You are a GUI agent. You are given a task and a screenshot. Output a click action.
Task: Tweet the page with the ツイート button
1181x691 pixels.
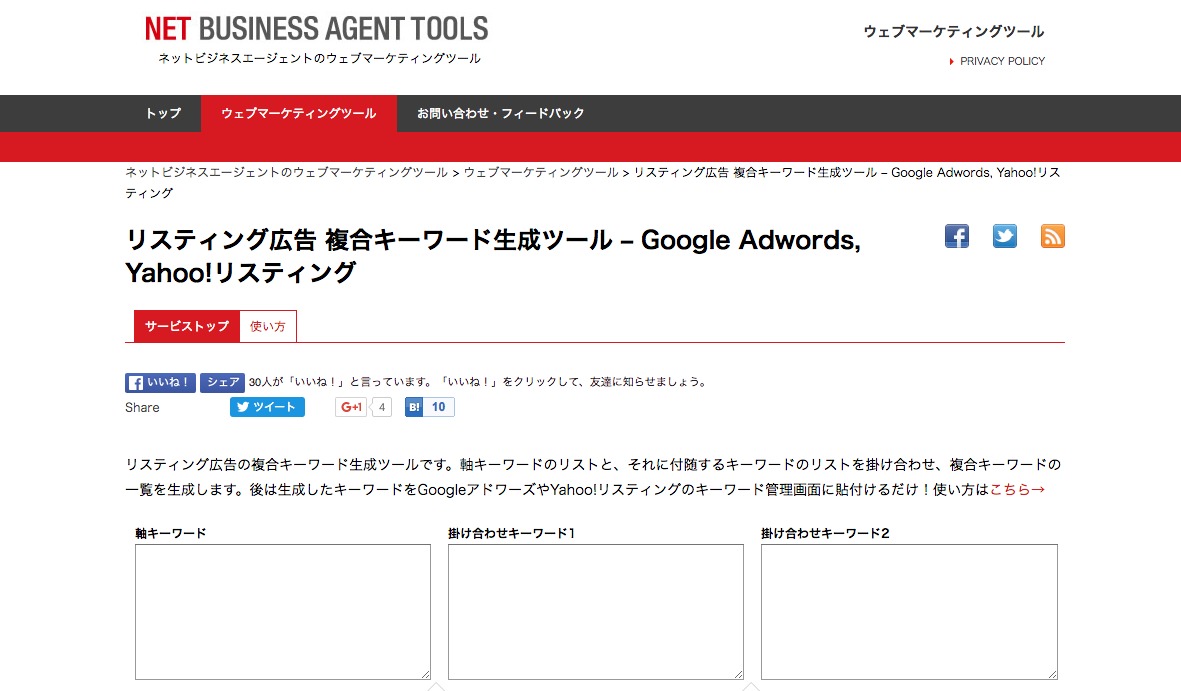tap(267, 407)
